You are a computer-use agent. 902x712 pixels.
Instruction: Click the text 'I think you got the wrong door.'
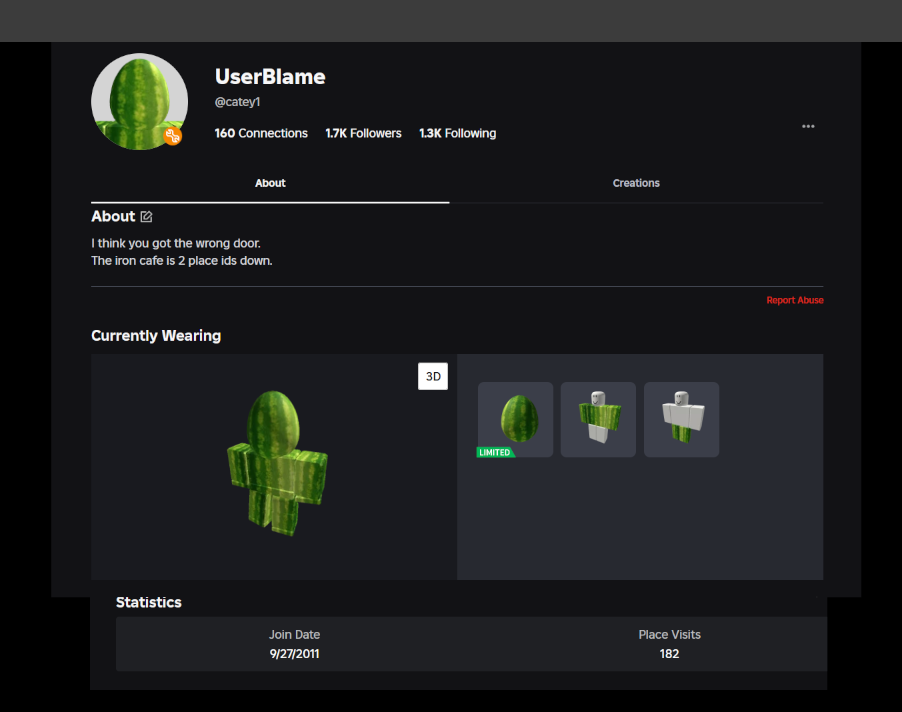(x=176, y=243)
